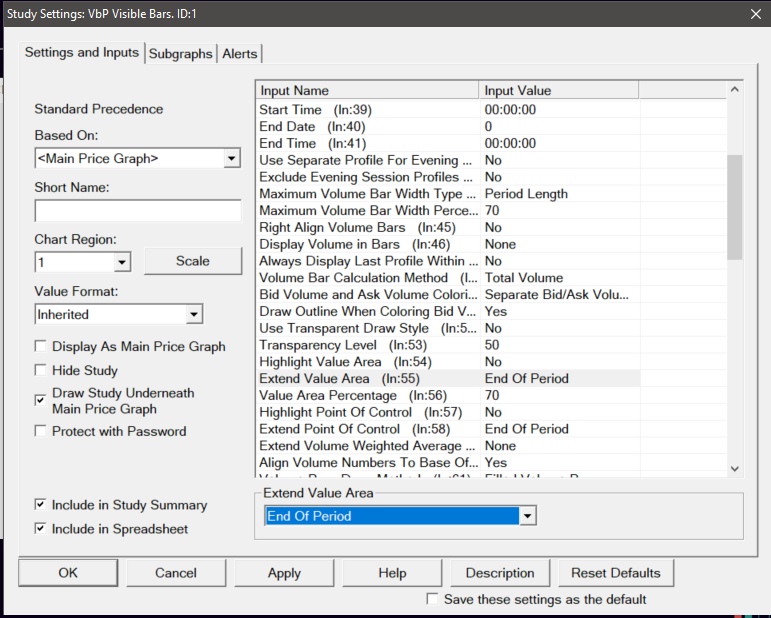The width and height of the screenshot is (771, 618).
Task: Enable Display As Main Price Graph
Action: [x=40, y=347]
